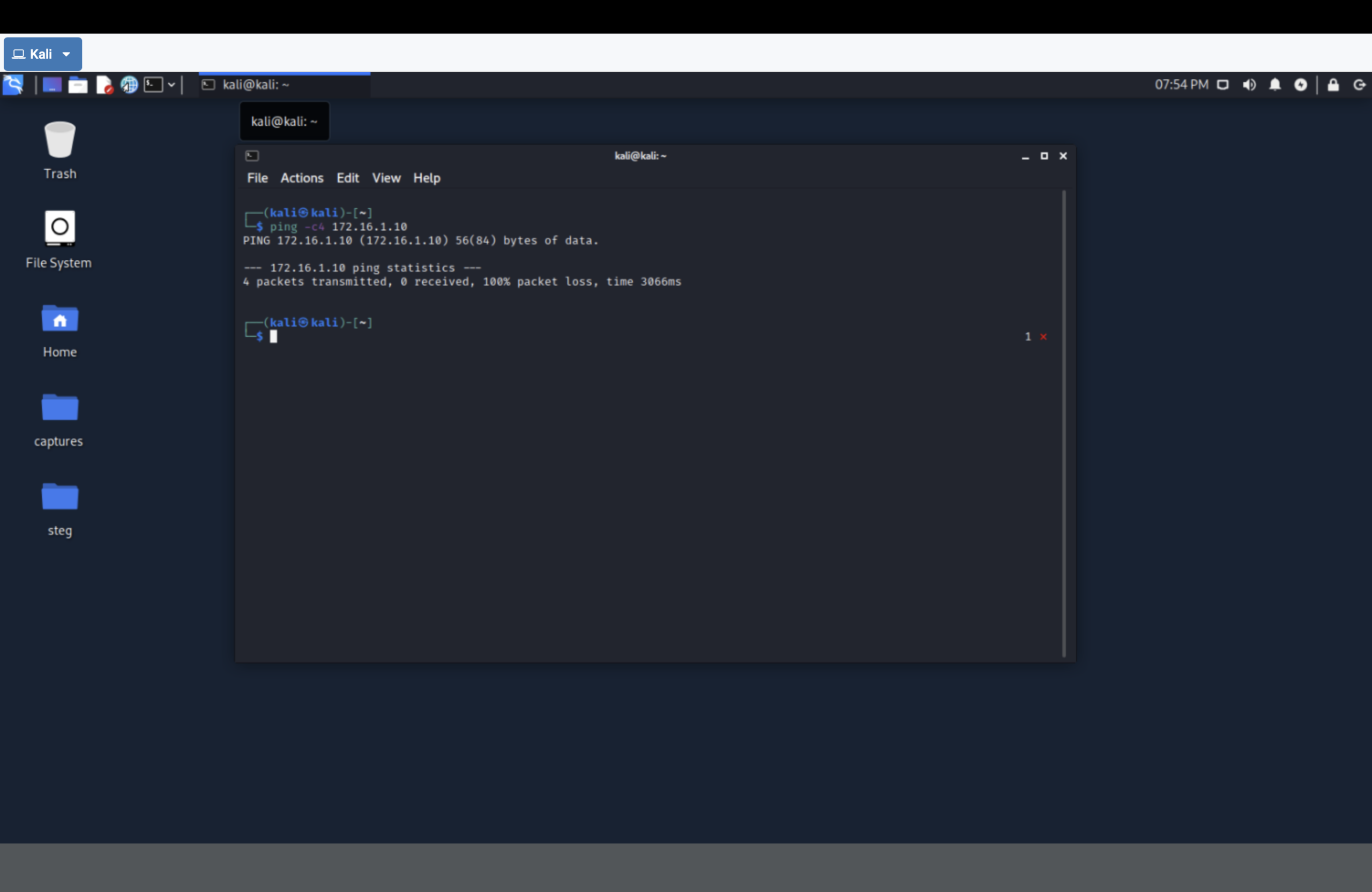Select kali@kali taskbar window button
Screen dimensions: 1372x892
coord(284,85)
